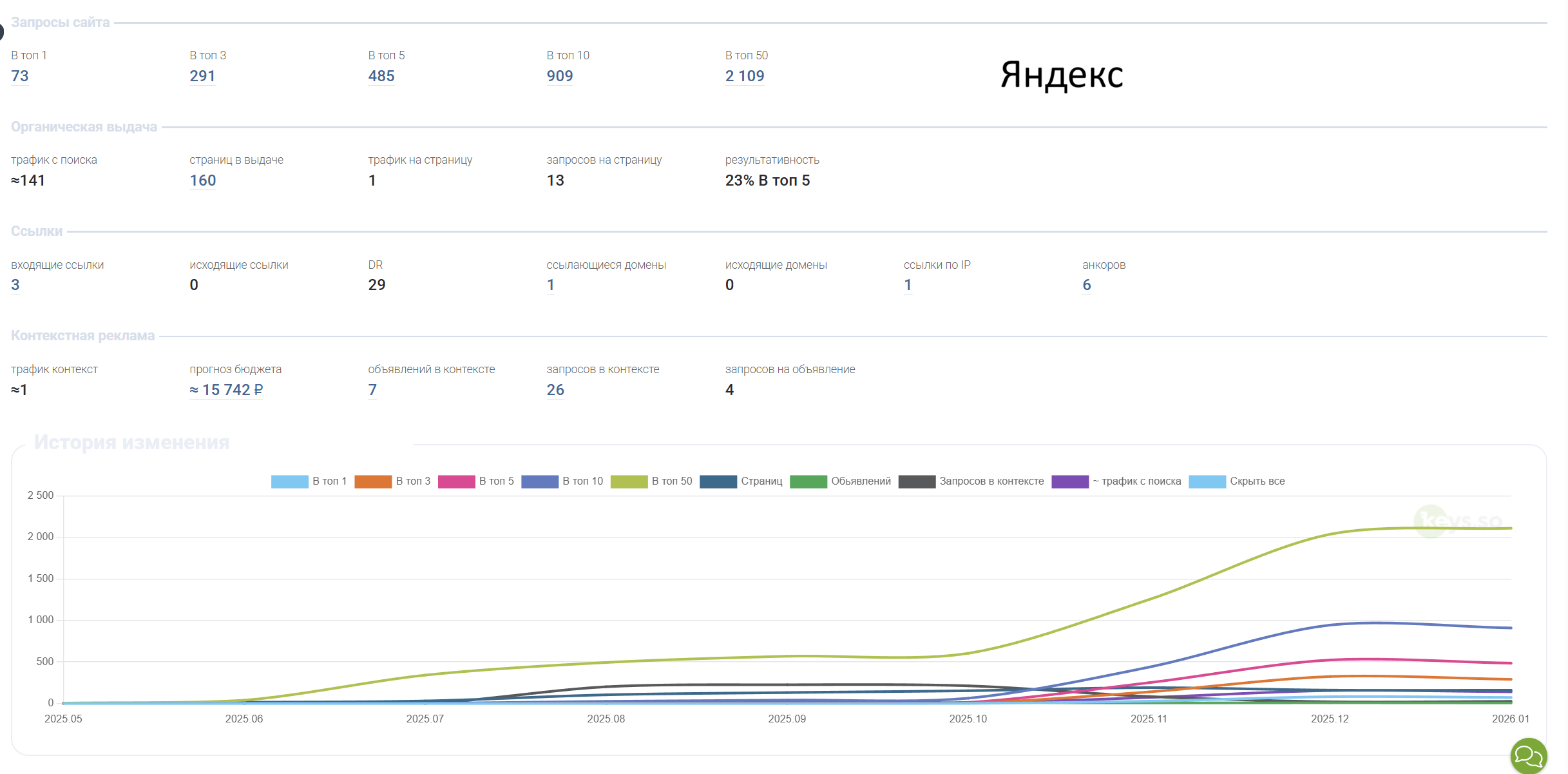This screenshot has height=774, width=1568.
Task: Open the ссылающиеся домены value 1
Action: click(551, 285)
